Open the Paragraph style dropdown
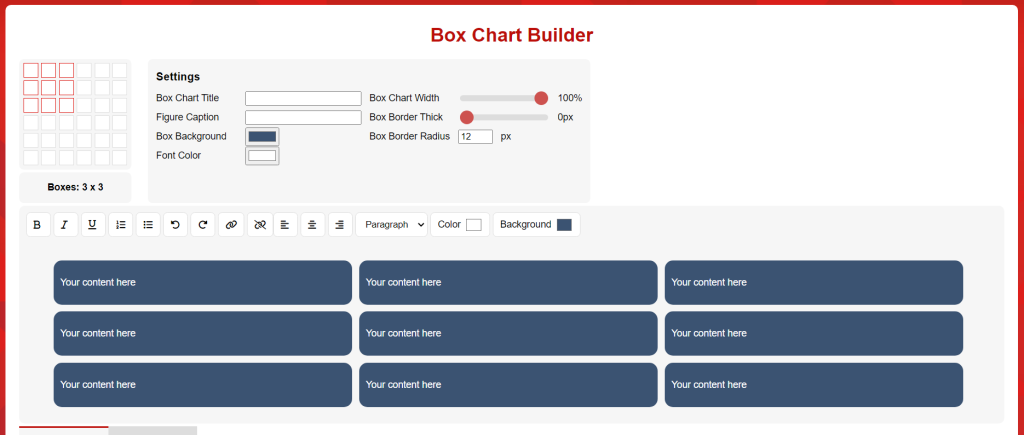The image size is (1024, 435). point(392,225)
